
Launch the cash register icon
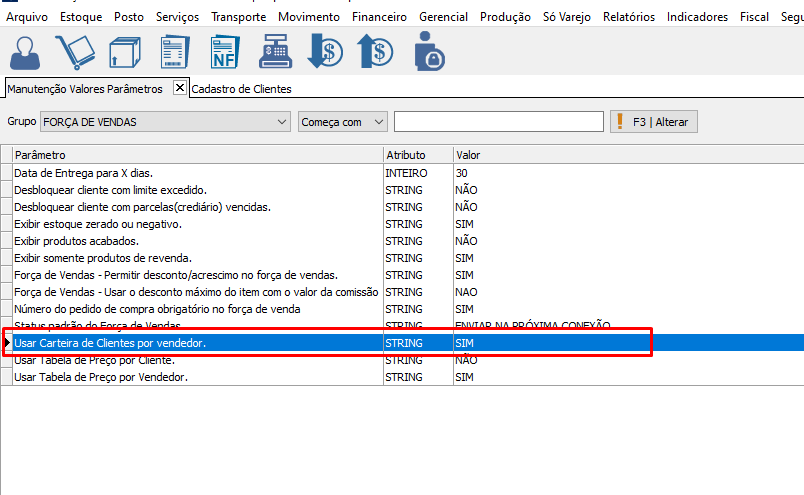(x=276, y=51)
